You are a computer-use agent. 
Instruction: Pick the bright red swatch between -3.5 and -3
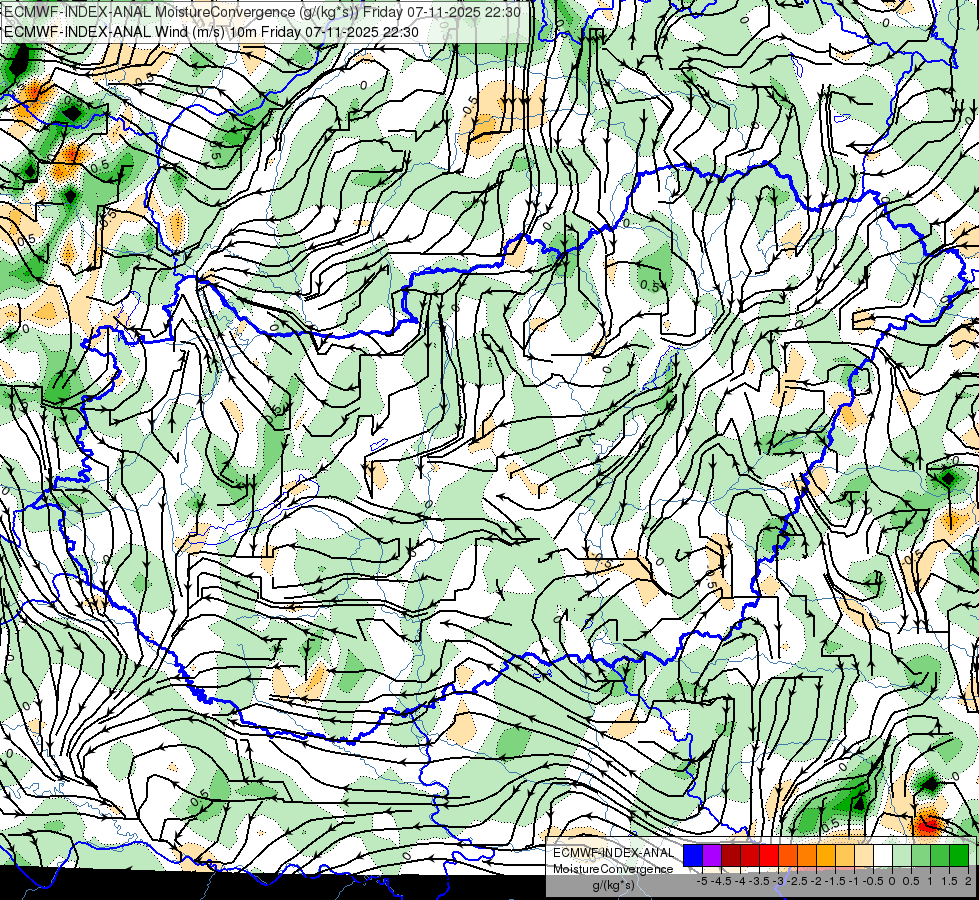(769, 855)
